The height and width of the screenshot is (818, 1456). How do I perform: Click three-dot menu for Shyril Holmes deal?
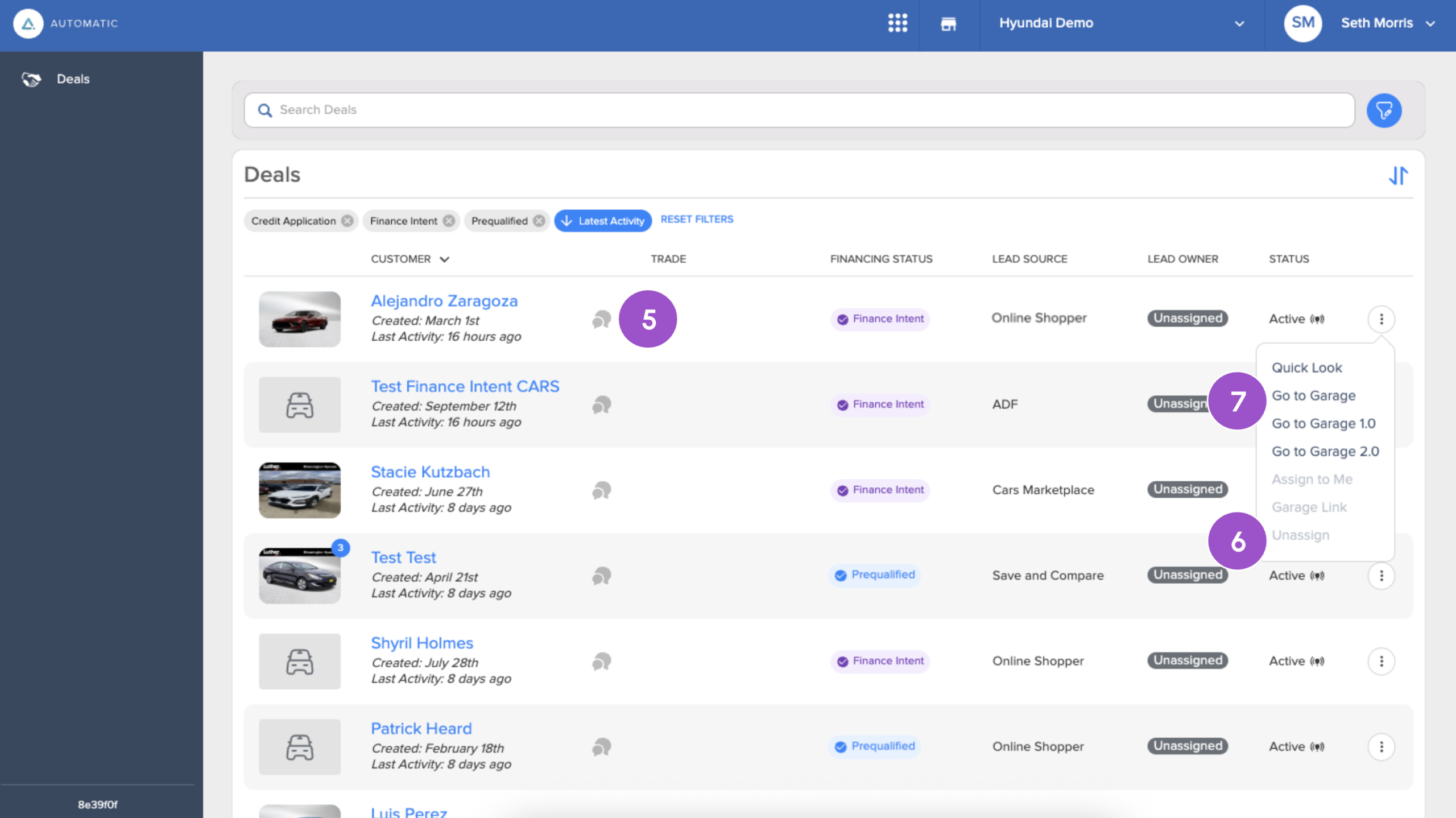1381,661
